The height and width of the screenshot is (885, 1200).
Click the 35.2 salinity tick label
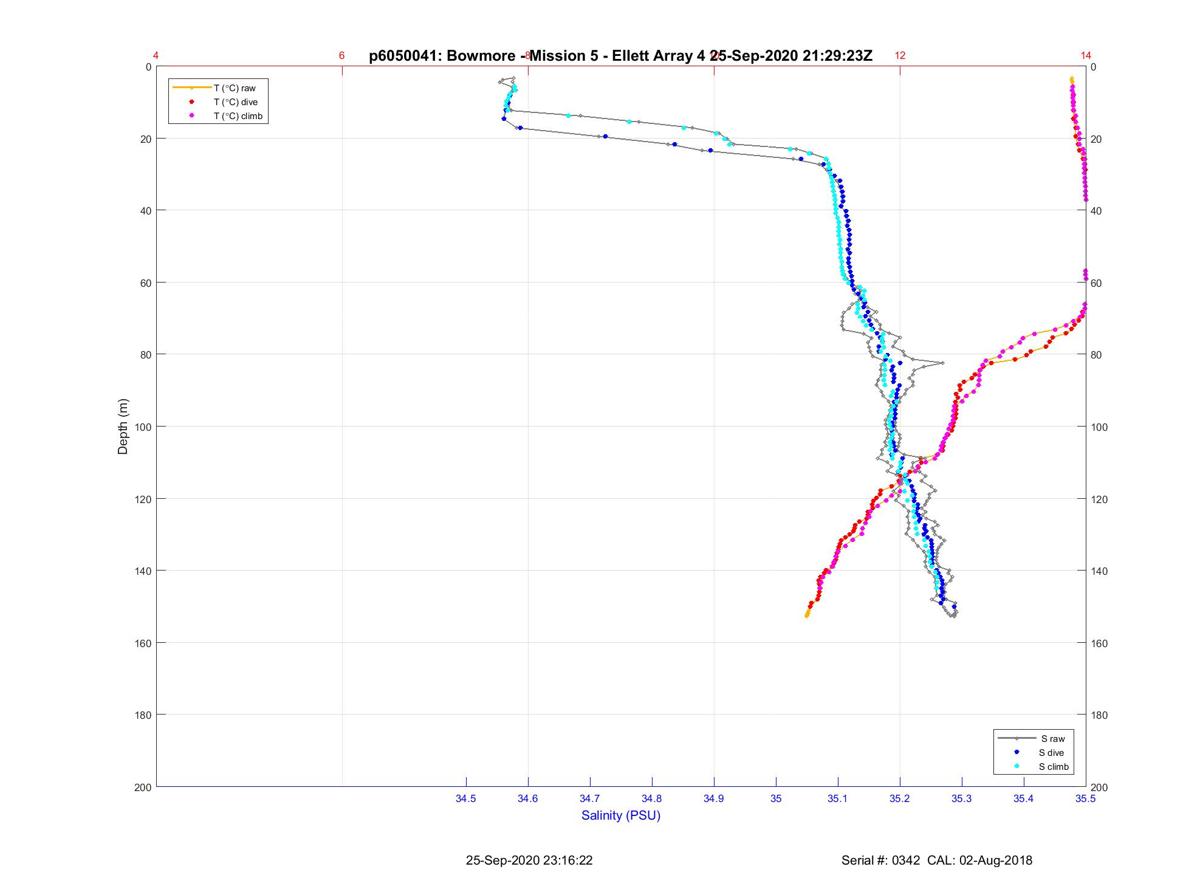click(x=900, y=798)
